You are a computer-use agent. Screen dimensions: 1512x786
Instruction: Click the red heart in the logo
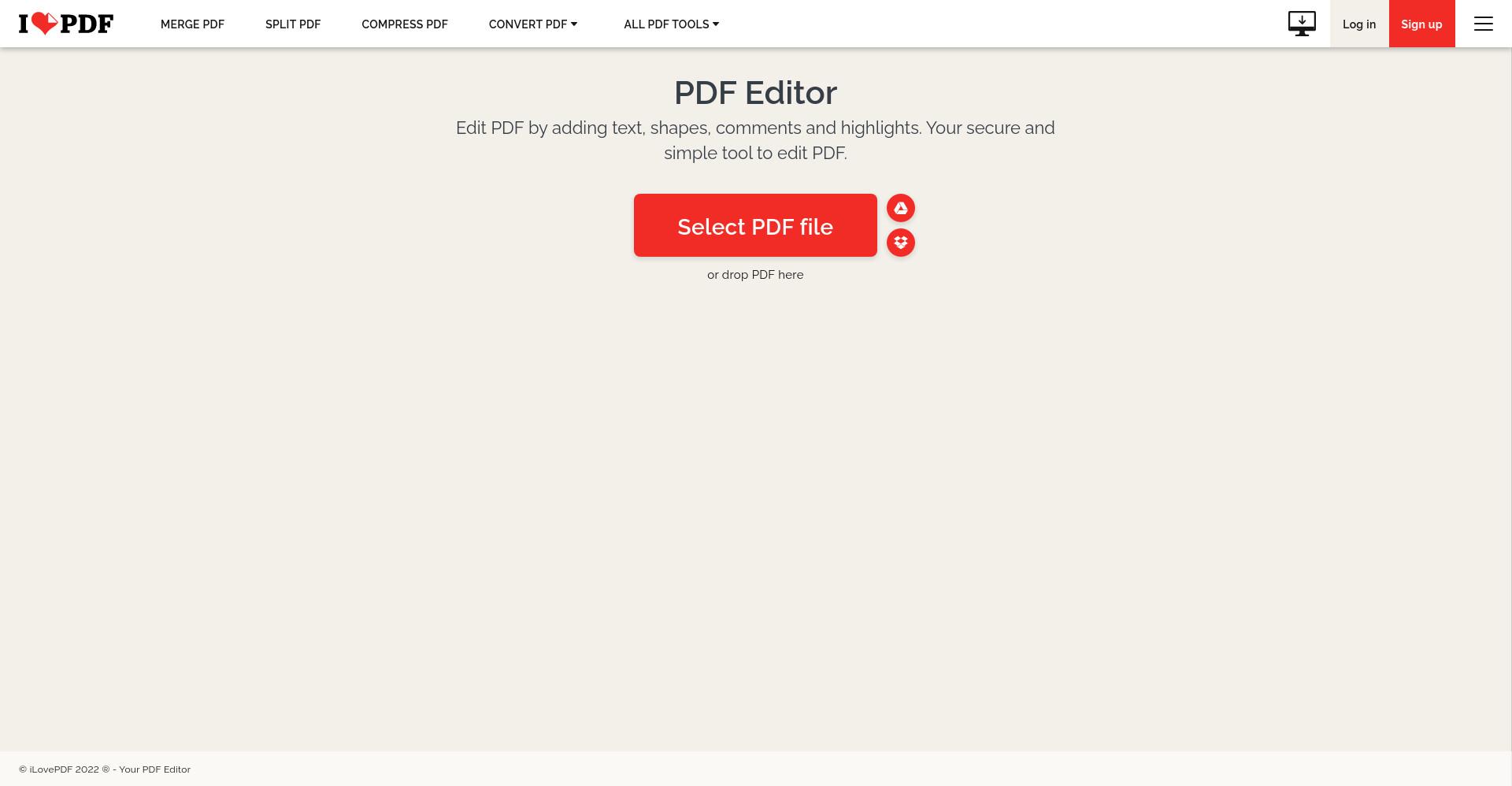pos(45,24)
